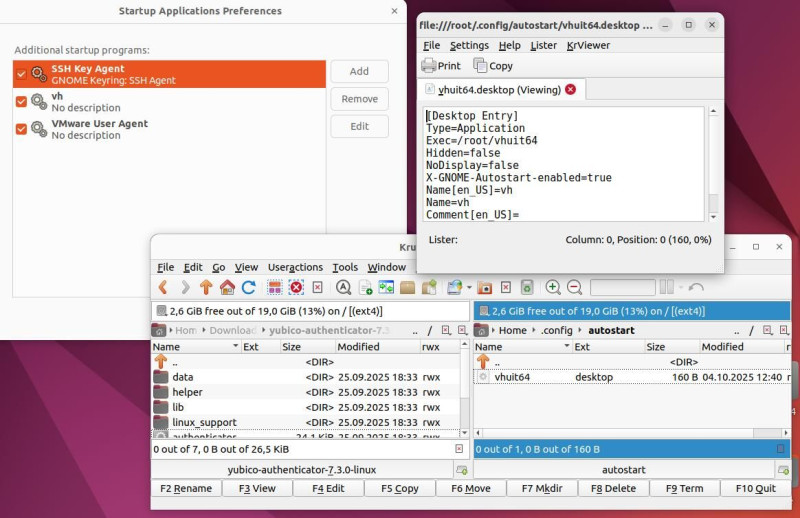The image size is (800, 518).
Task: Click right panel media/home breadcrumb icon
Action: pos(481,331)
